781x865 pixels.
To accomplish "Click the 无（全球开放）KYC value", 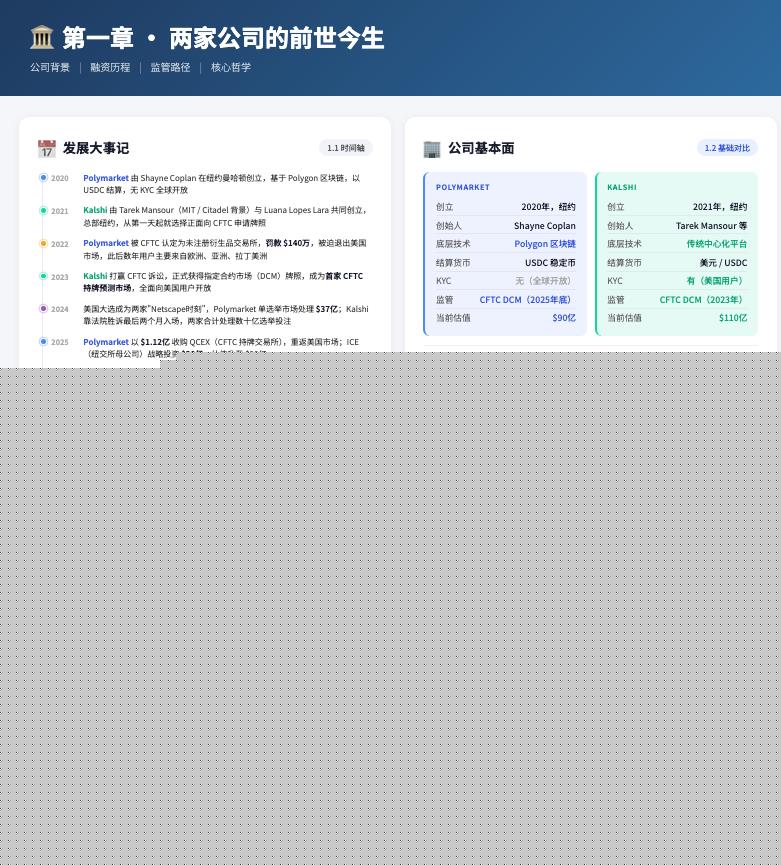I will [x=545, y=281].
